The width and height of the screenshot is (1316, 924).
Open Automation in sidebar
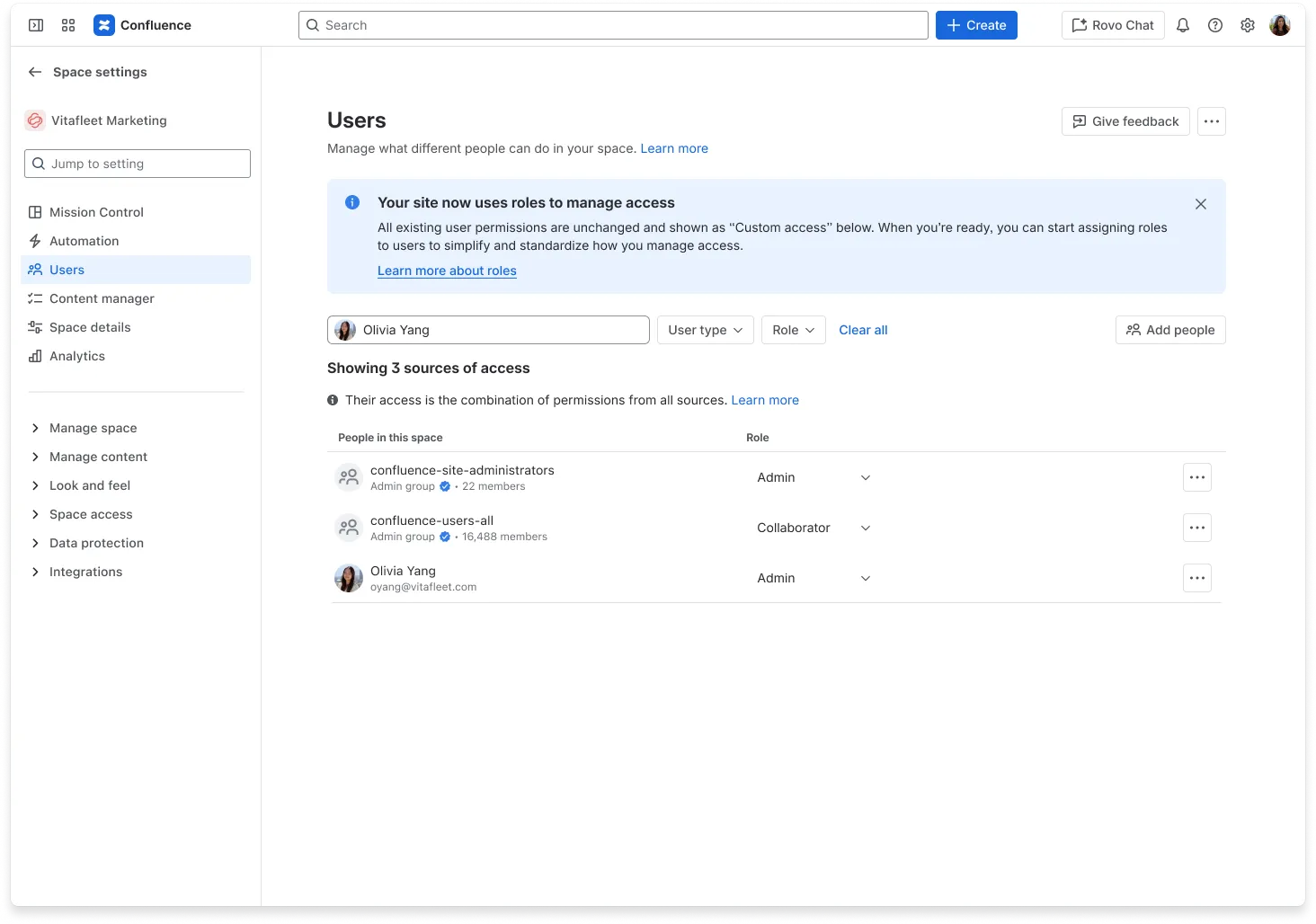pyautogui.click(x=136, y=241)
